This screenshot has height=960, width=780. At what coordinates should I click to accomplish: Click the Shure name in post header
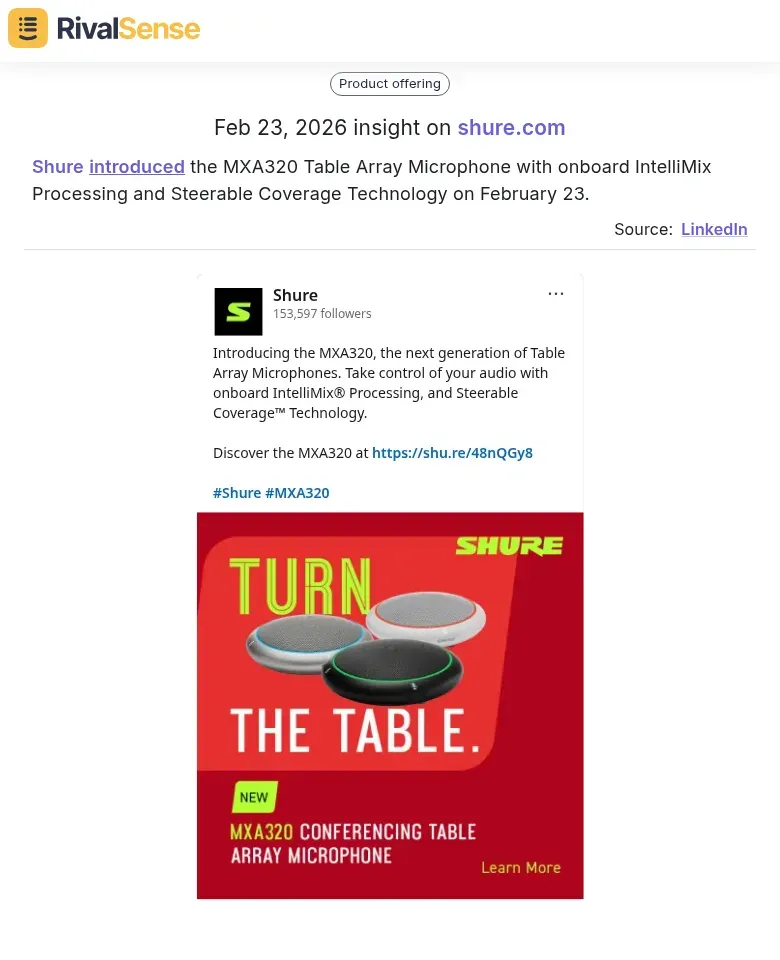coord(295,295)
